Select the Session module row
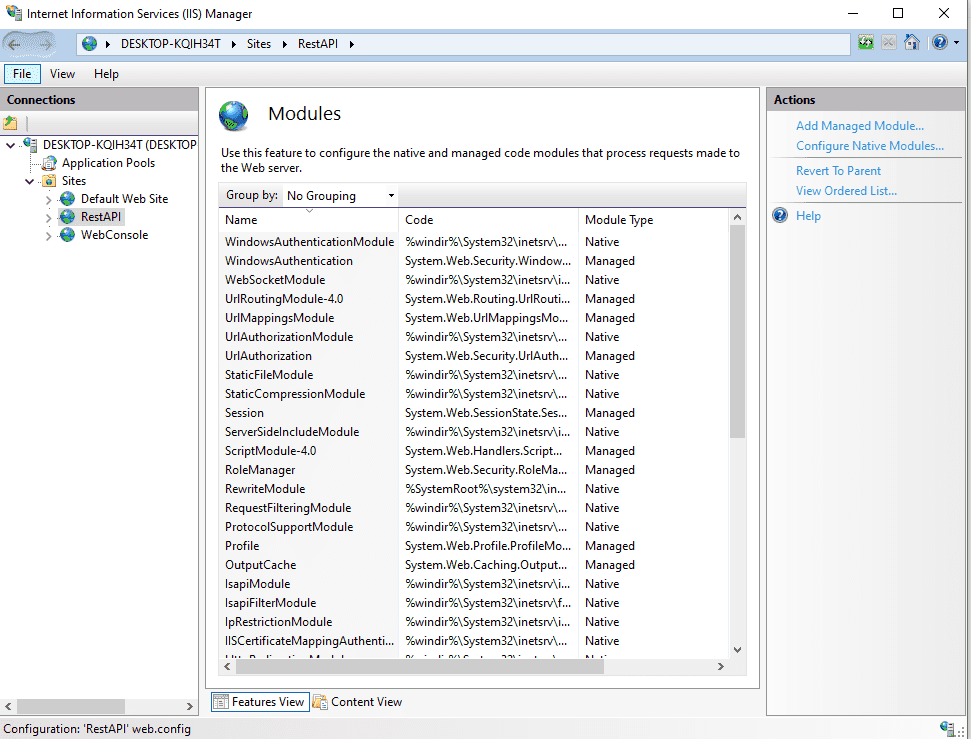This screenshot has height=739, width=971. coord(474,413)
